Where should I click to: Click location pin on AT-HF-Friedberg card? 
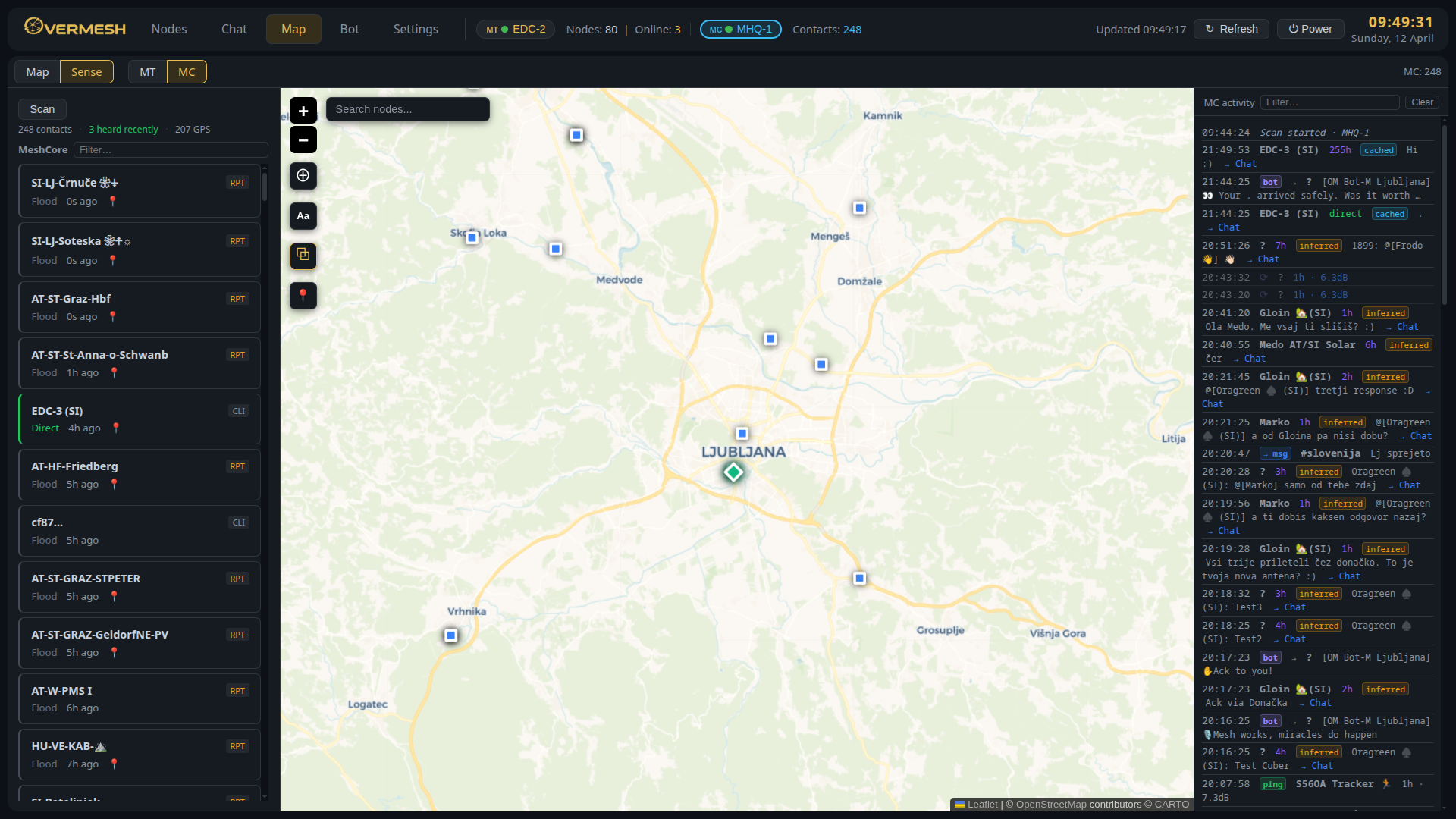(115, 484)
